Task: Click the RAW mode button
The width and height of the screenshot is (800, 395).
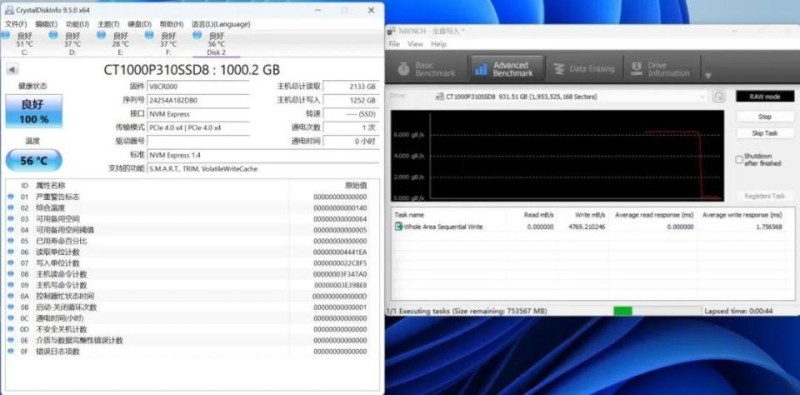Action: pos(764,96)
